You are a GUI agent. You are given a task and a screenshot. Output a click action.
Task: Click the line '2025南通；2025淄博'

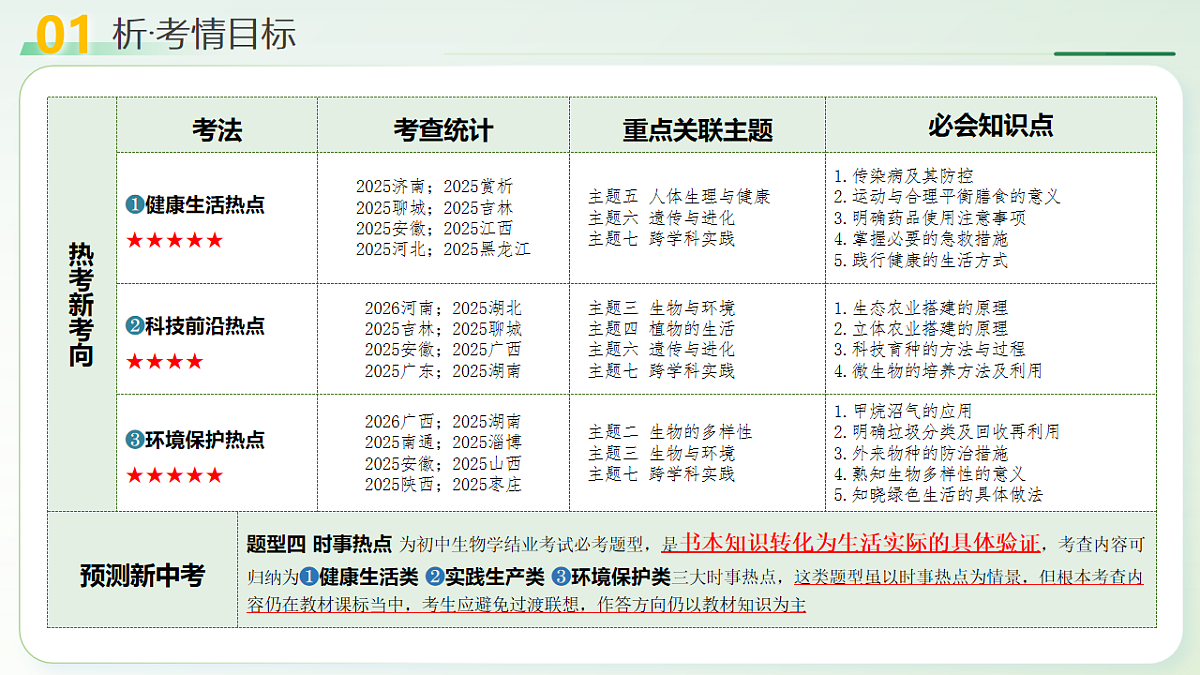point(443,442)
